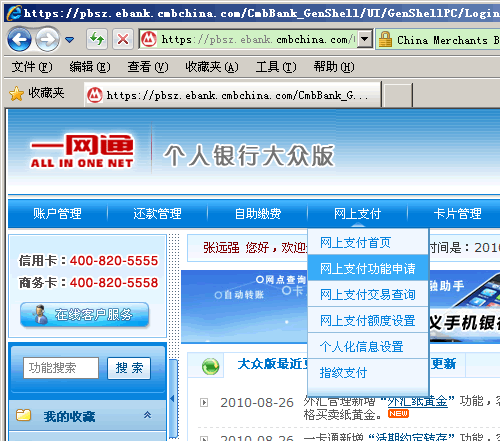Open the address bar dropdown arrow
500x441 pixels.
(365, 39)
